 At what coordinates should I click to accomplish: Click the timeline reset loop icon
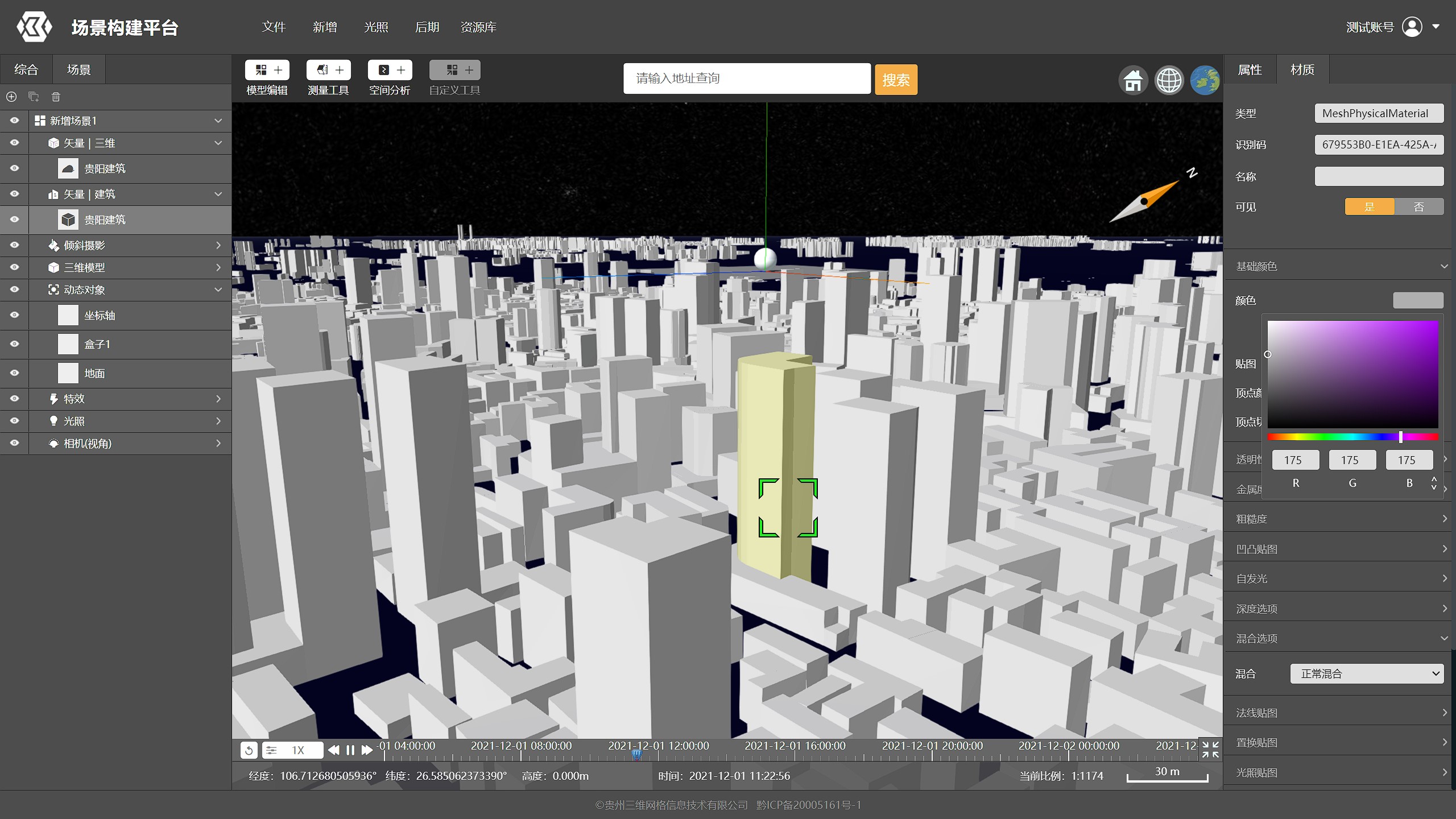[249, 750]
